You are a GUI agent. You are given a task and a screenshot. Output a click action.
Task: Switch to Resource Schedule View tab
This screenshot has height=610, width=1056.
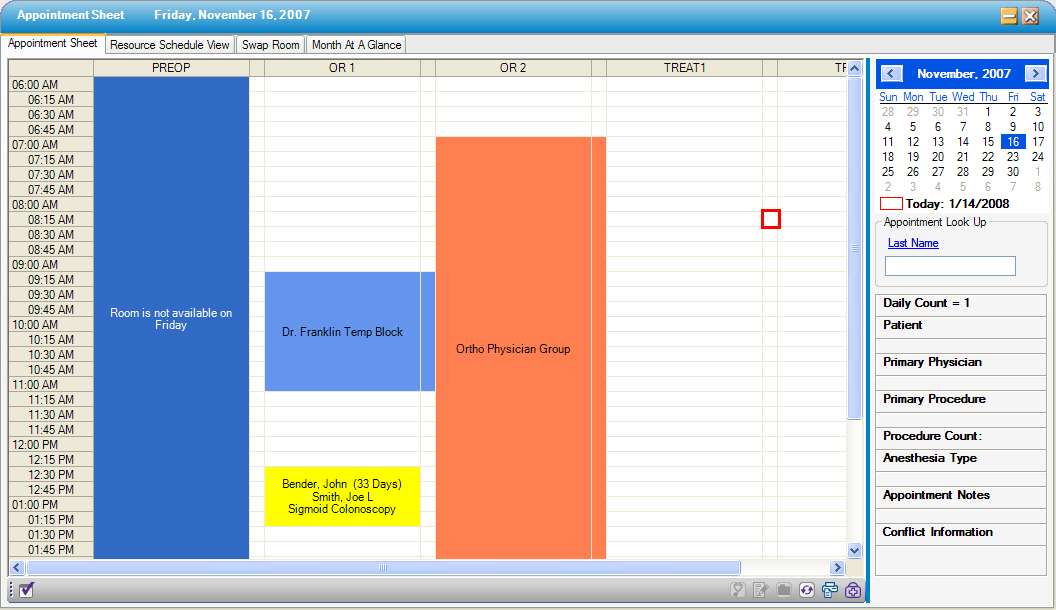tap(170, 45)
